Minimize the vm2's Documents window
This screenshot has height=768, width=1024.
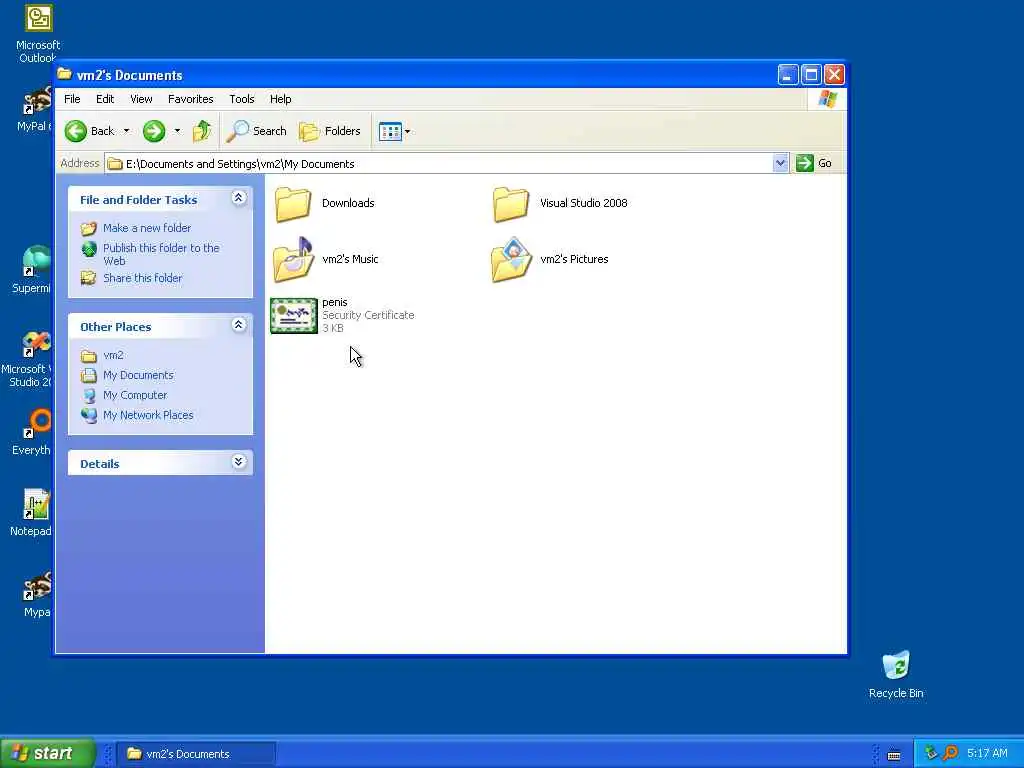coord(788,75)
